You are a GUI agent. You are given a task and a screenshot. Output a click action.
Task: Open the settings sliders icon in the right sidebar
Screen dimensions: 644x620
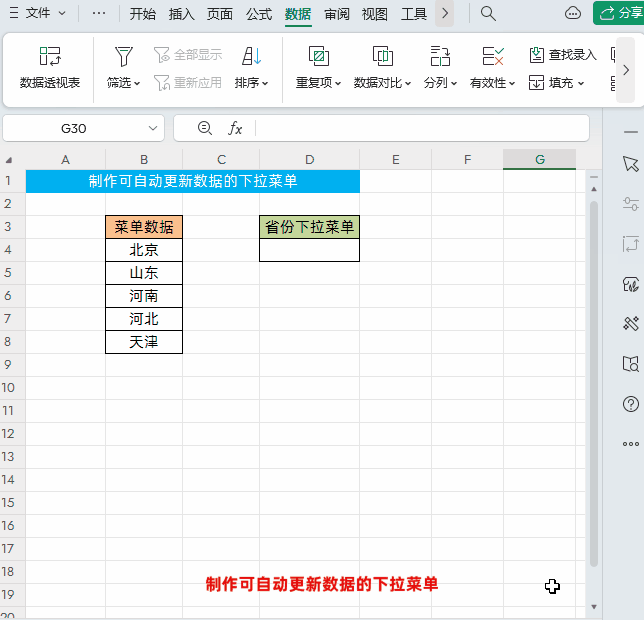pos(630,204)
